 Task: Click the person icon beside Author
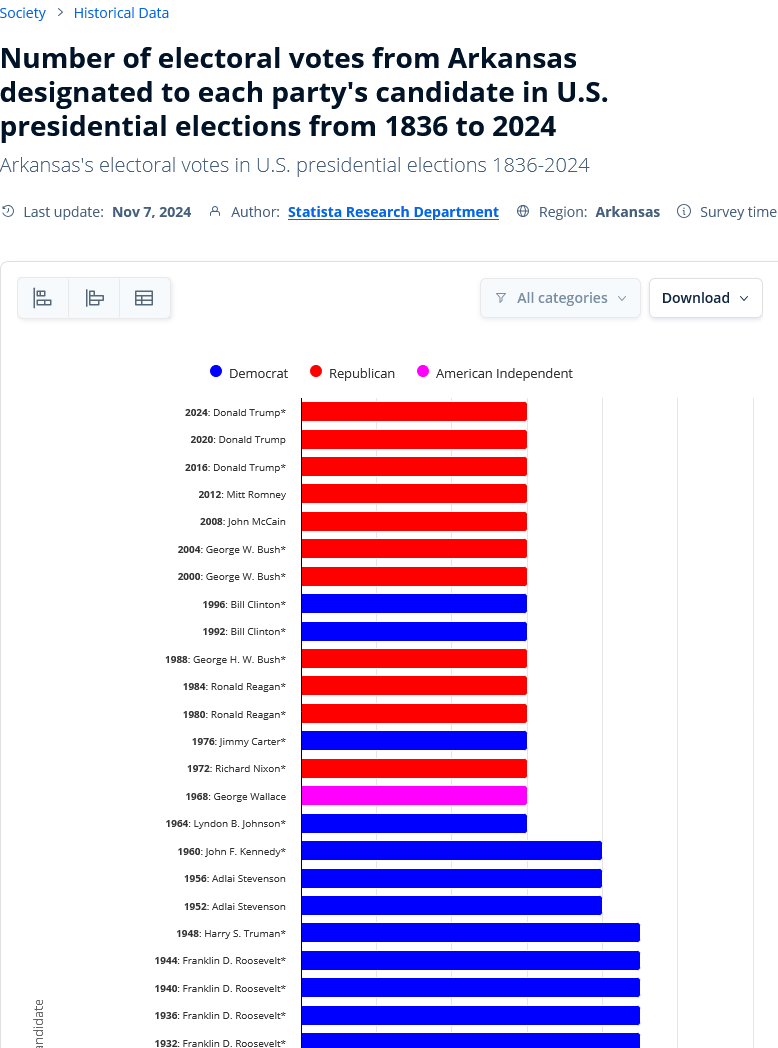pyautogui.click(x=215, y=211)
